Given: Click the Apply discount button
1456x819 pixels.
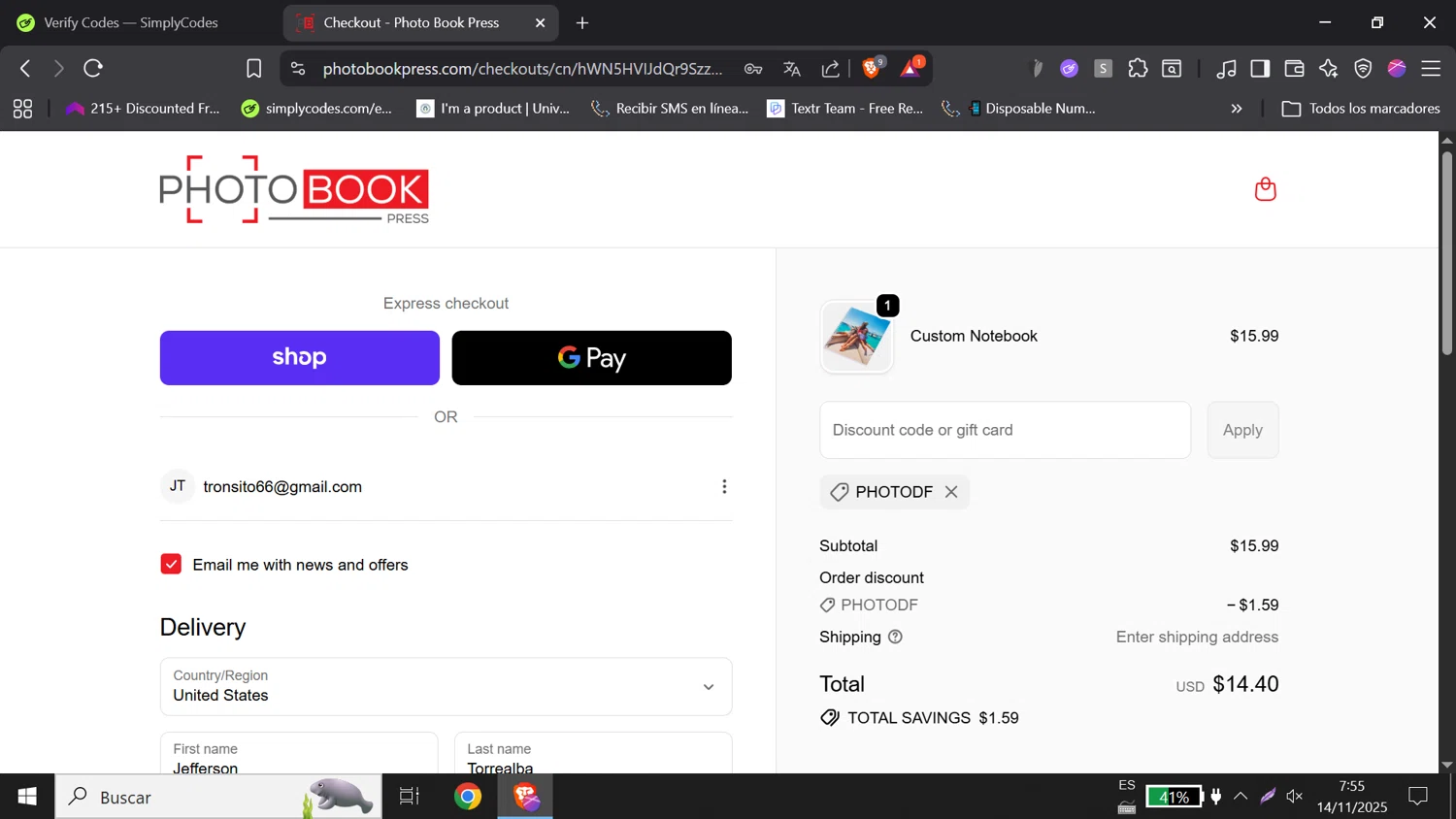Looking at the screenshot, I should (x=1242, y=430).
